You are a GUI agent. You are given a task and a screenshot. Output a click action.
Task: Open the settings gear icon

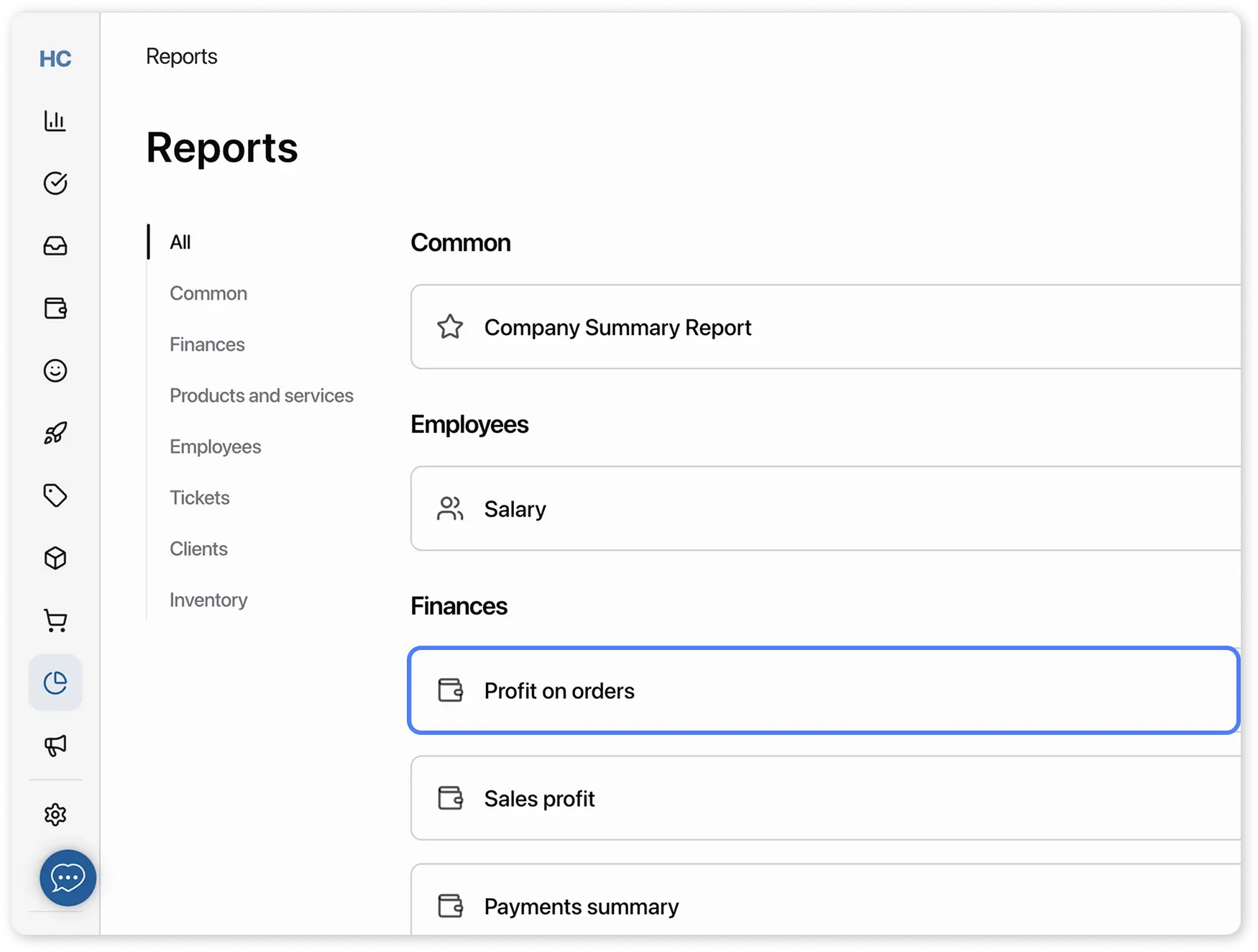[55, 815]
